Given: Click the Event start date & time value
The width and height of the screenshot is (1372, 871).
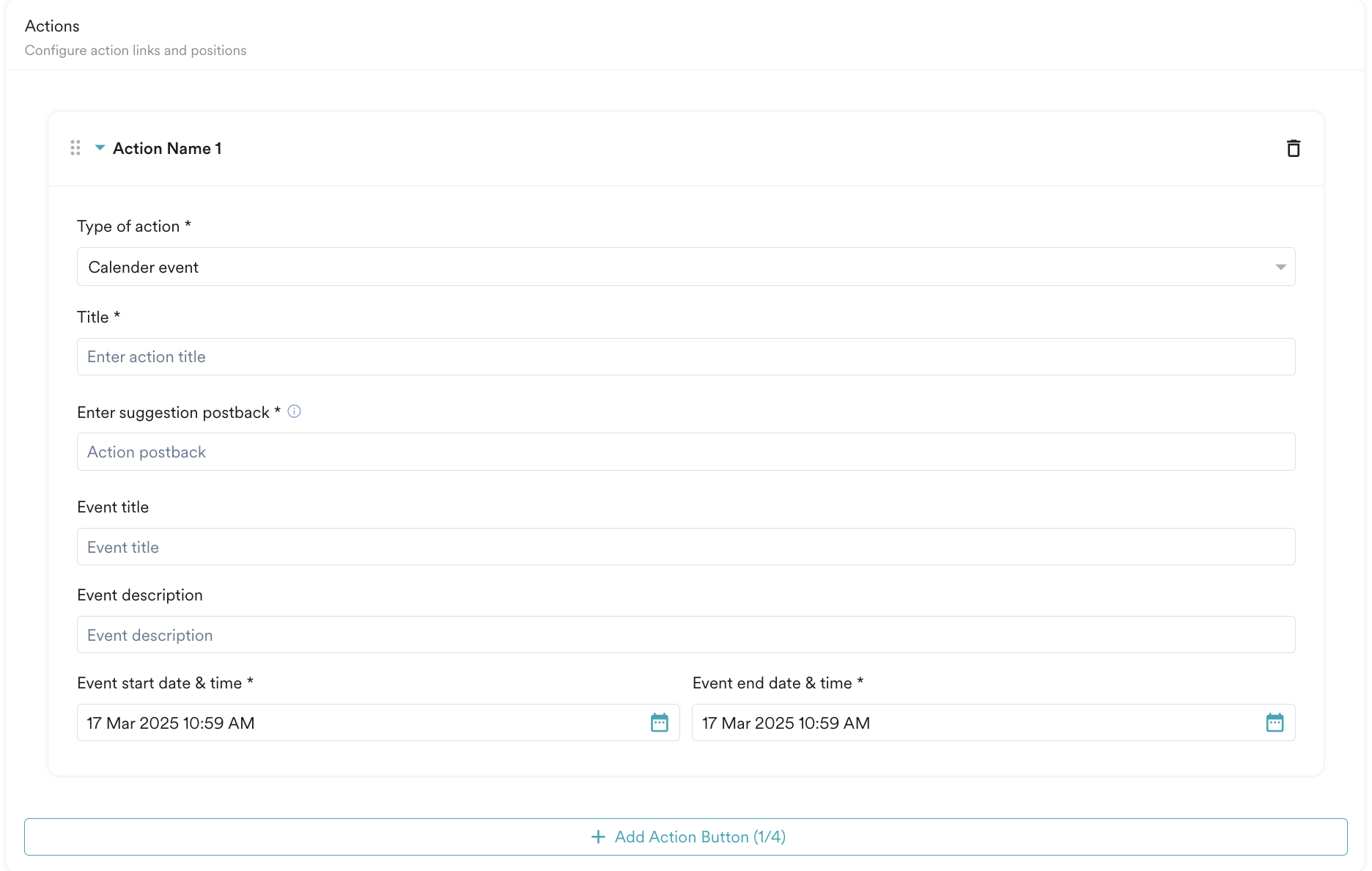Looking at the screenshot, I should [x=171, y=723].
